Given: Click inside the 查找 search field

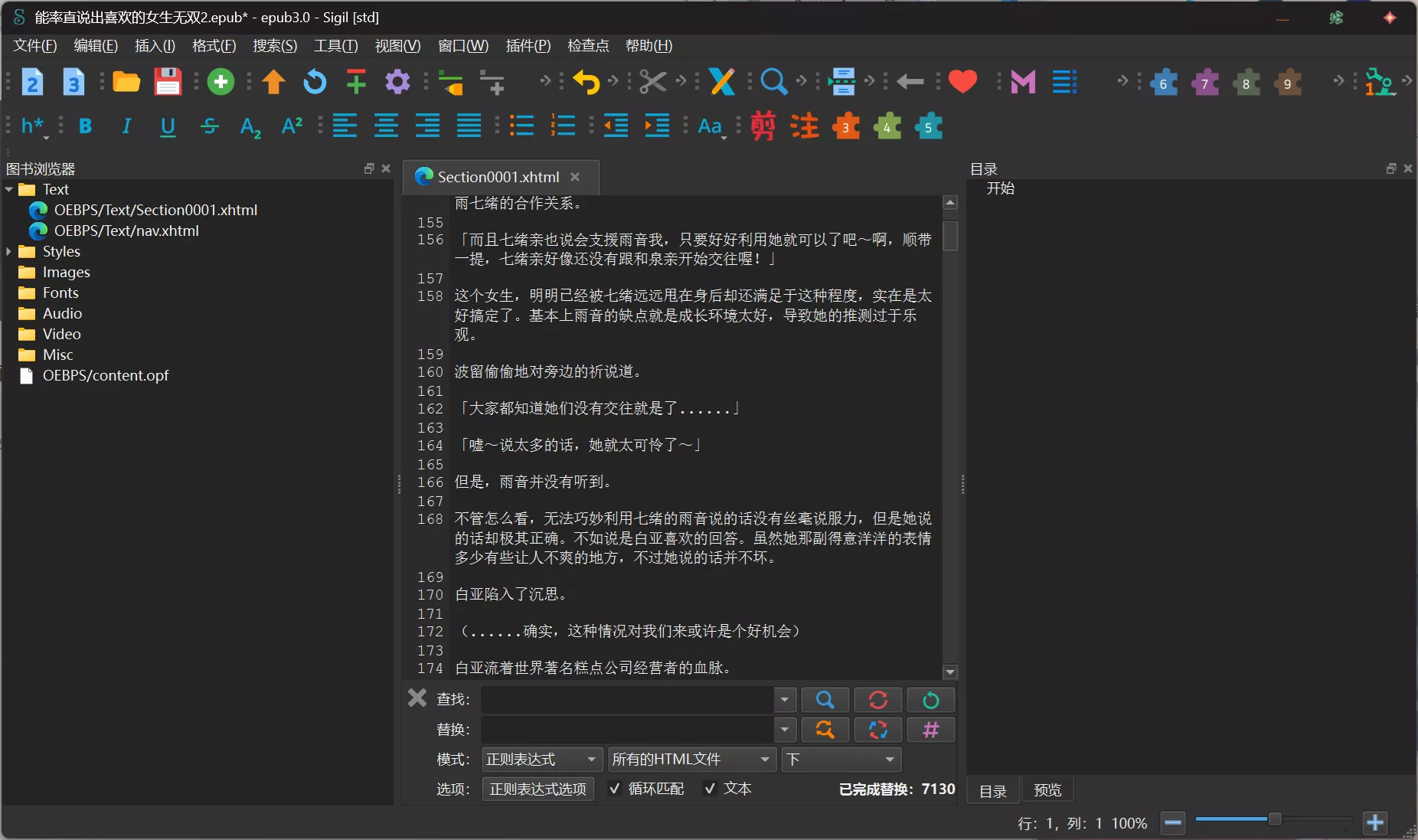Looking at the screenshot, I should coord(626,699).
